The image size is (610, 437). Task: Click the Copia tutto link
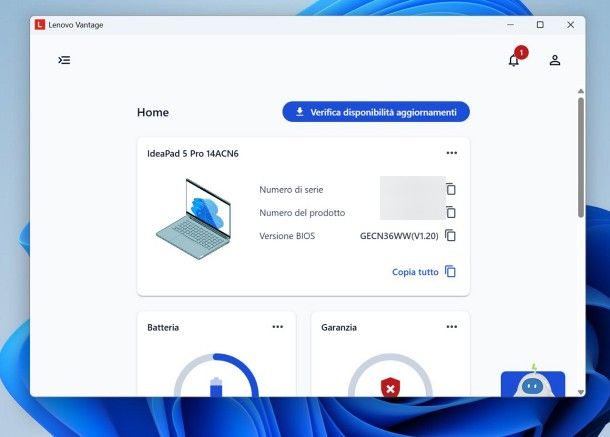pos(415,272)
